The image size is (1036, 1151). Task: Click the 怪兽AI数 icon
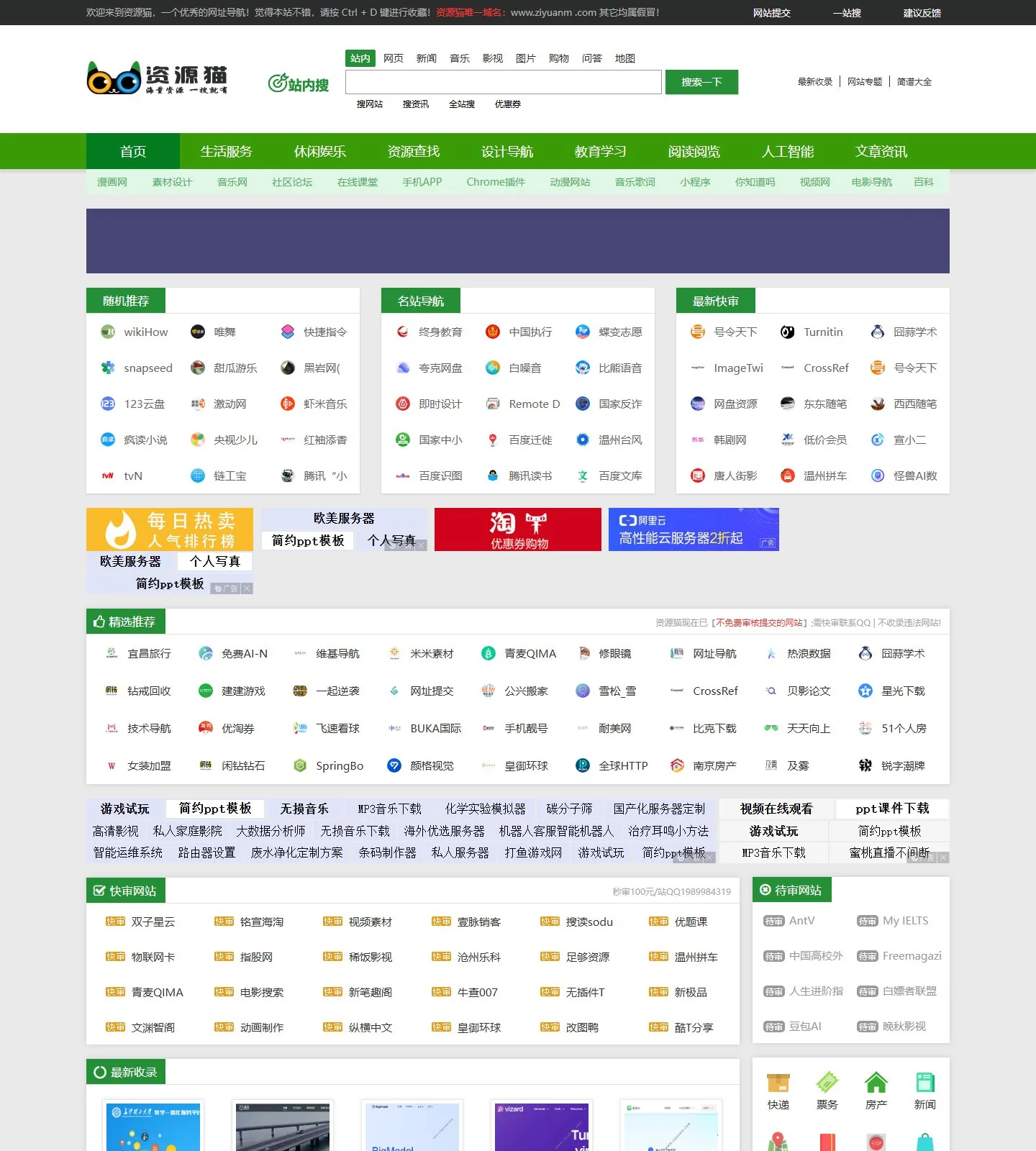878,476
